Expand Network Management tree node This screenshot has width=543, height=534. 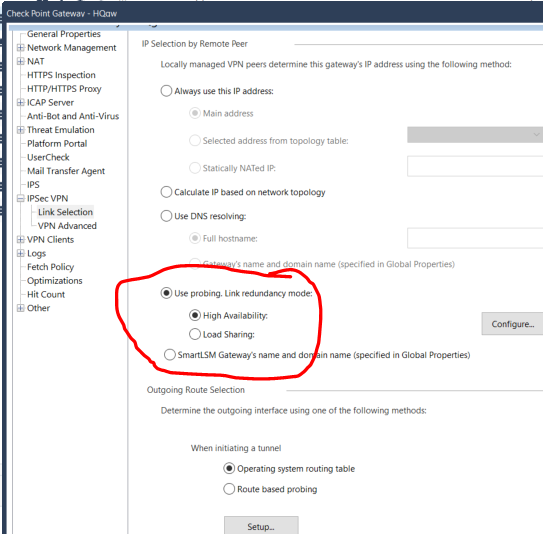[x=21, y=47]
